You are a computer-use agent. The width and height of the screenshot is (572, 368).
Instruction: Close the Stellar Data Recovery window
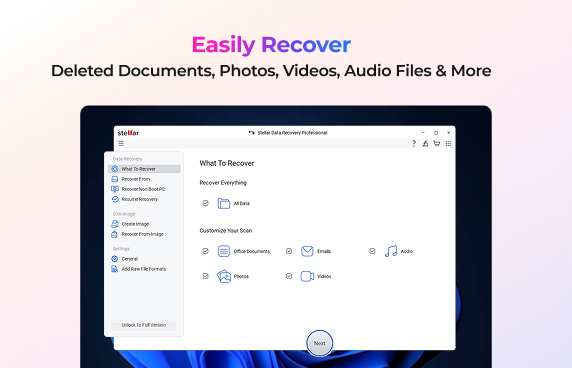coord(448,133)
